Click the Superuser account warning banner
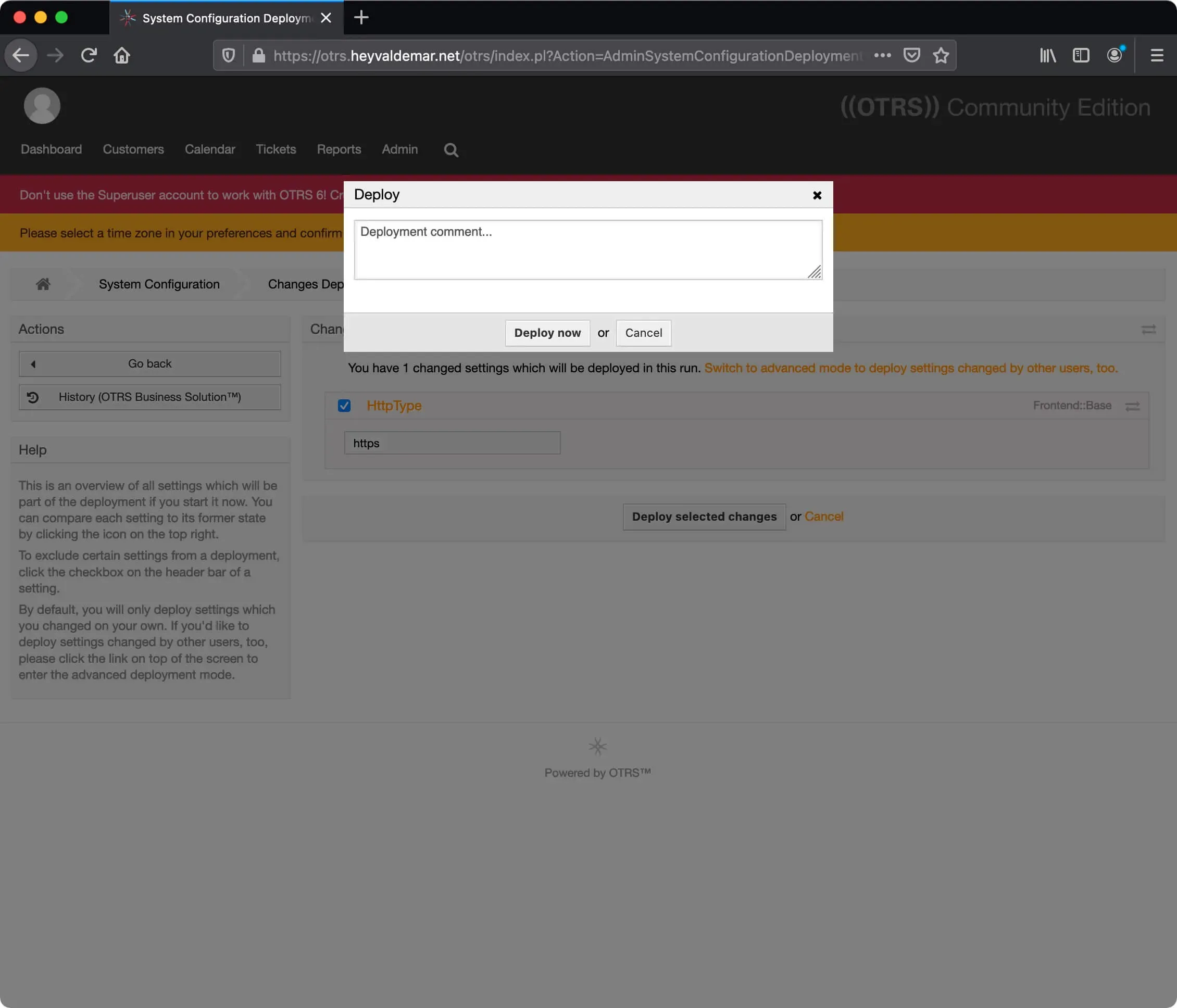The image size is (1177, 1008). tap(181, 195)
